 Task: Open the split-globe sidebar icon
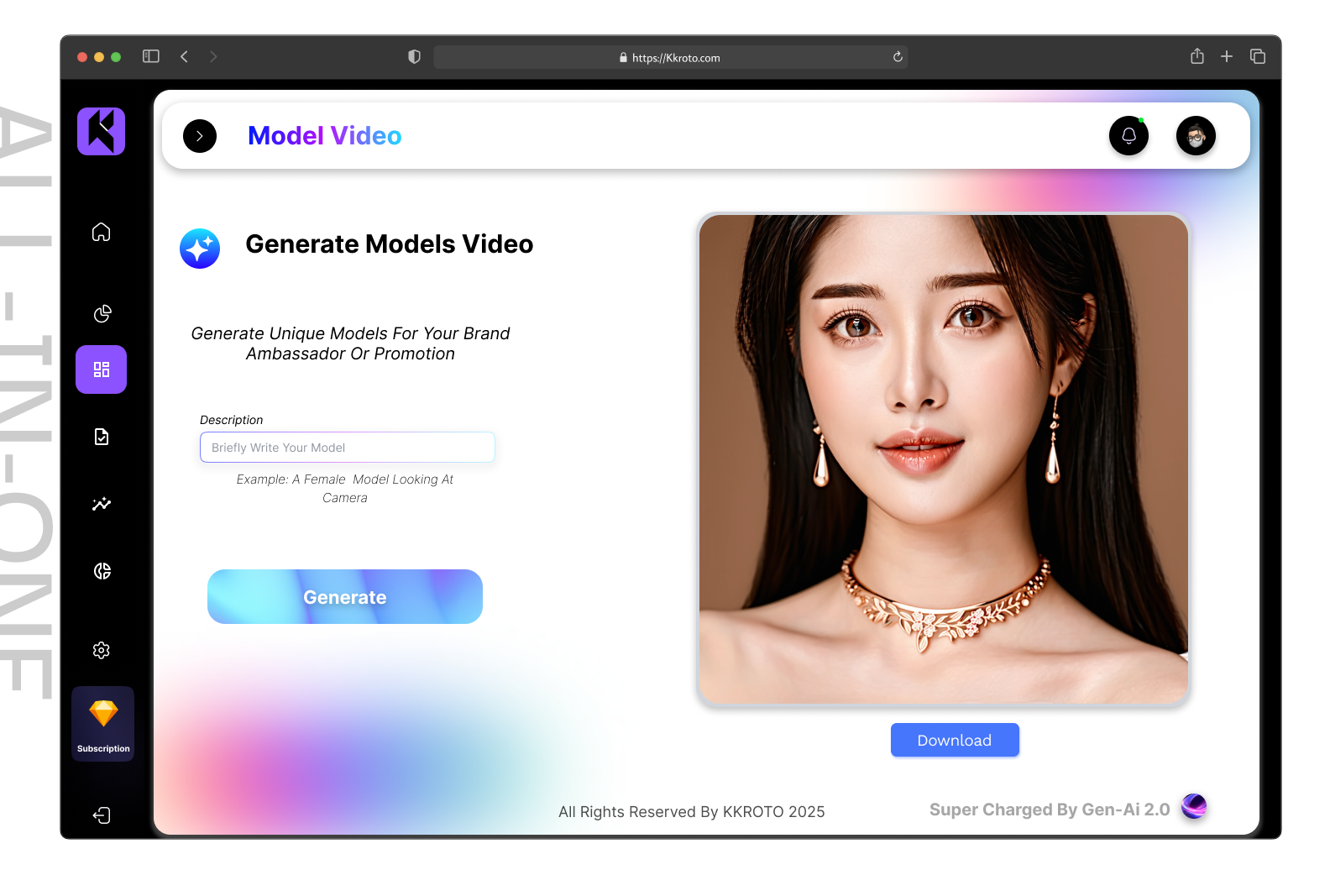click(x=102, y=571)
